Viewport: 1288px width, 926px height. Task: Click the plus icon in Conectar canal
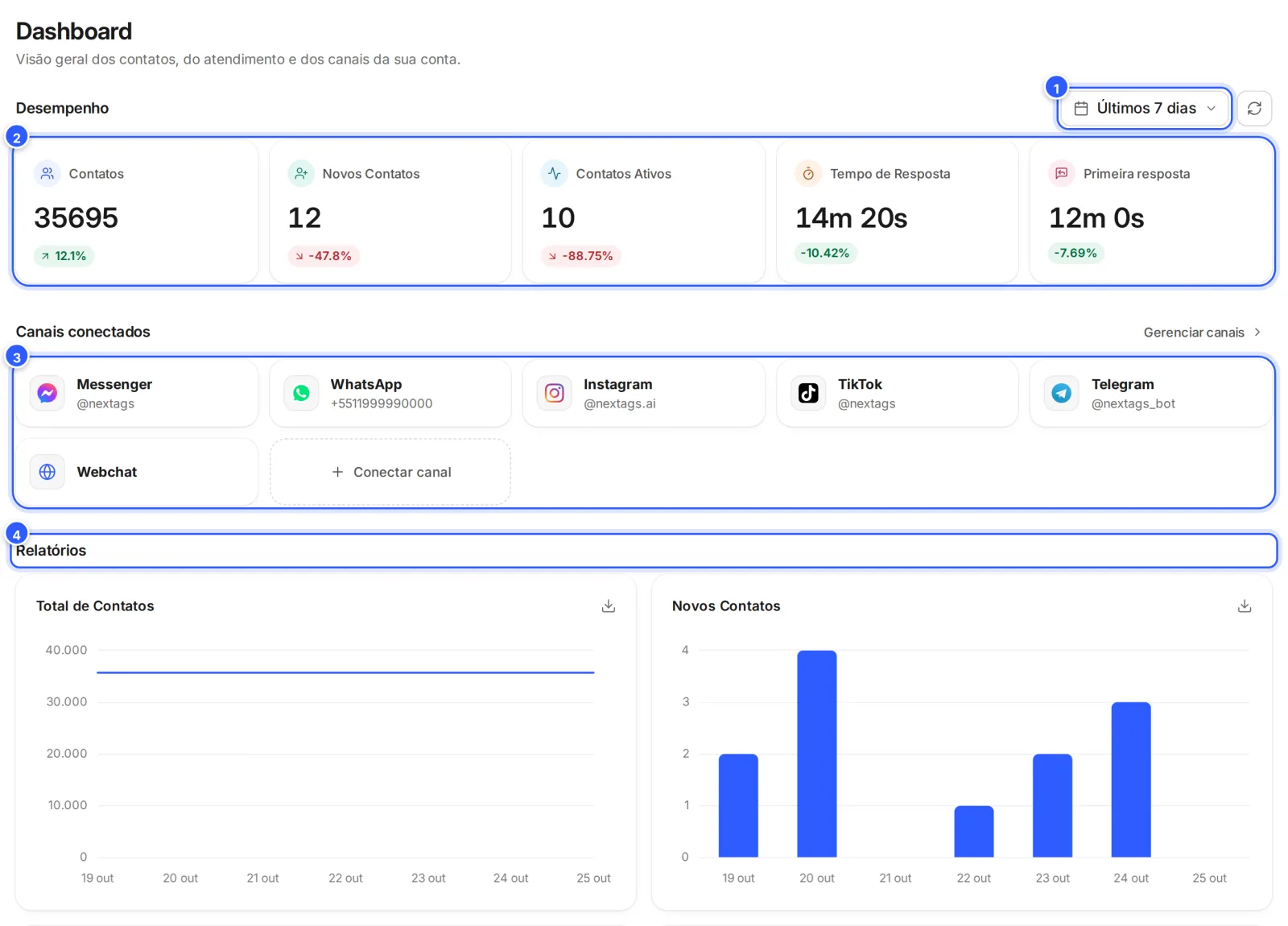[x=337, y=472]
